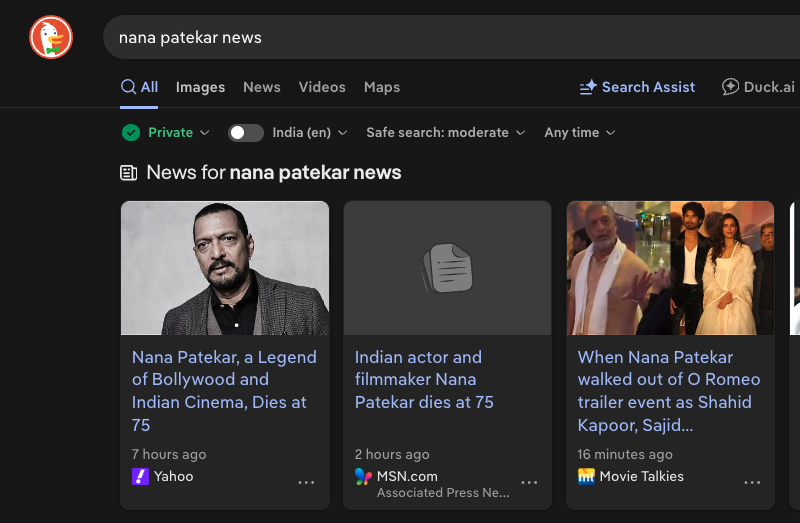Open 'Indian actor and filmmaker Nana Patekar' headline
The image size is (800, 523).
tap(424, 380)
